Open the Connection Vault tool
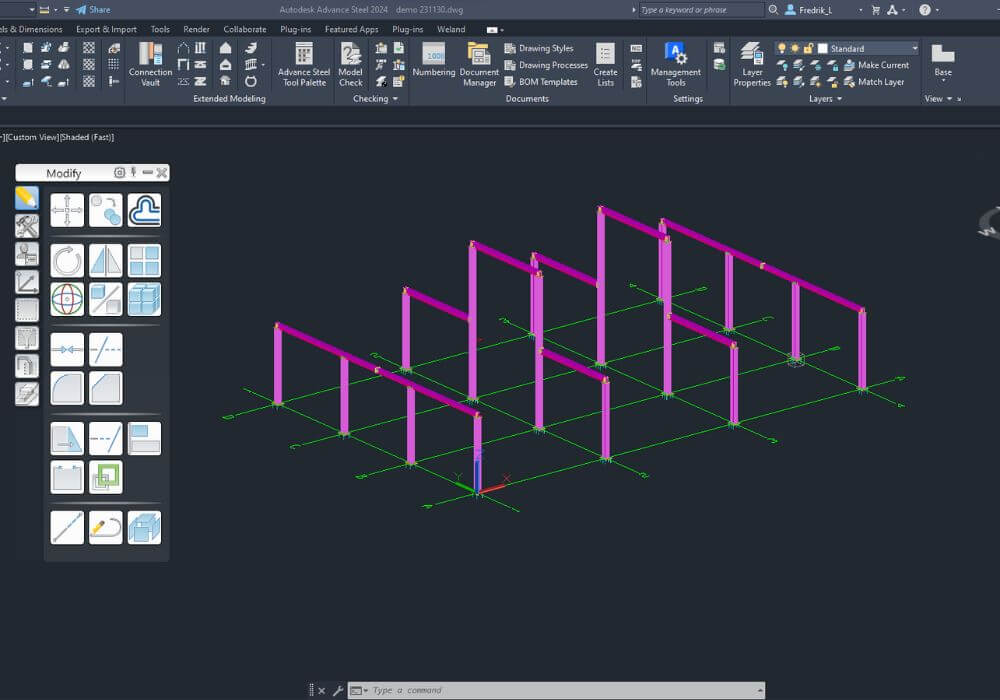Image resolution: width=1000 pixels, height=700 pixels. pyautogui.click(x=150, y=63)
